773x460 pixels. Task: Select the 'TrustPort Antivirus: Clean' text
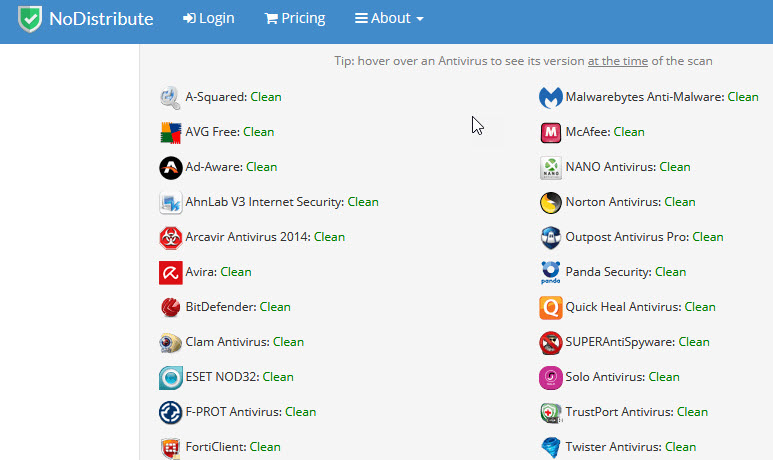click(x=637, y=412)
